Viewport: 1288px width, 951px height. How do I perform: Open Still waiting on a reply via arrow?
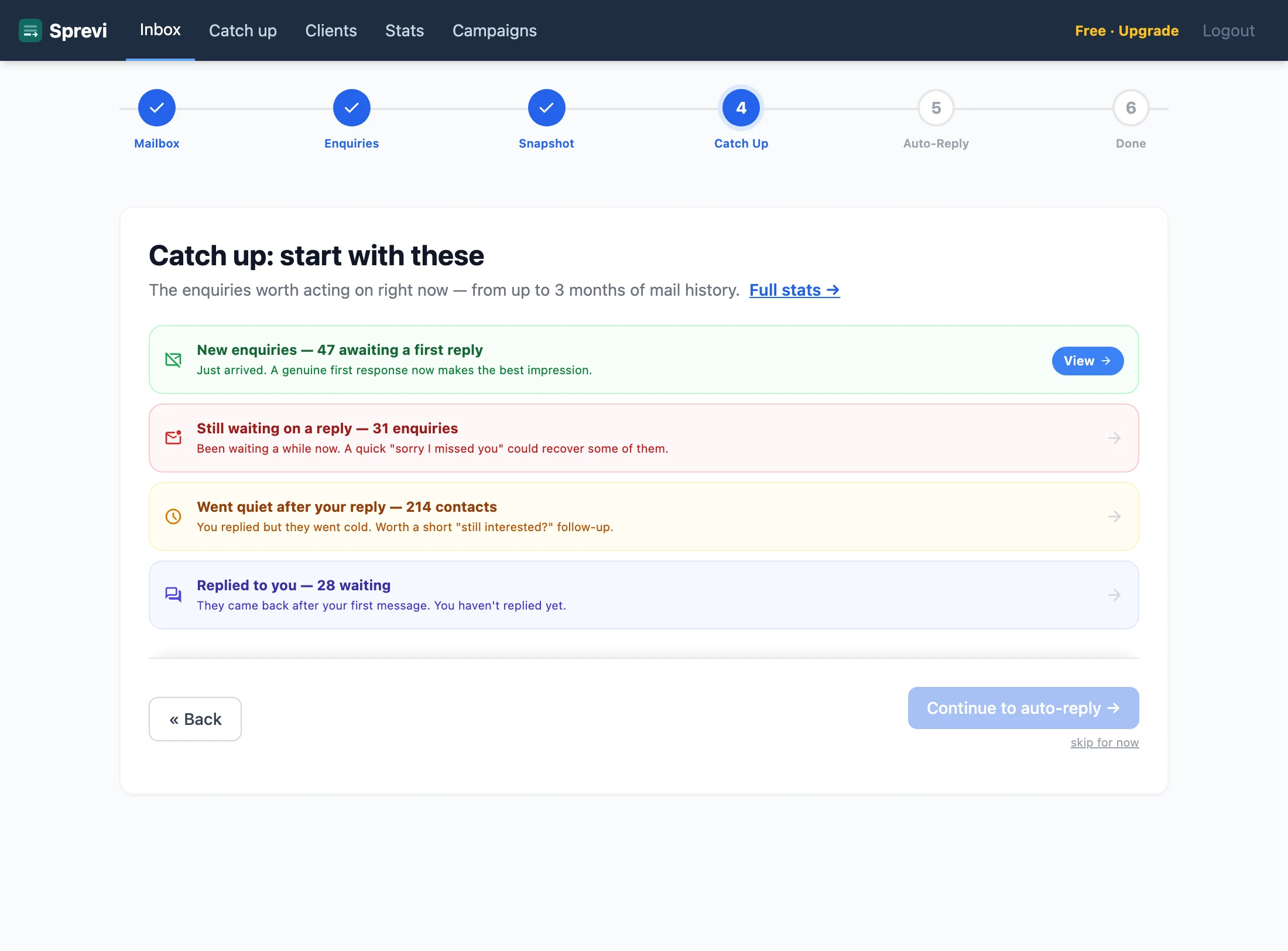(x=1115, y=438)
